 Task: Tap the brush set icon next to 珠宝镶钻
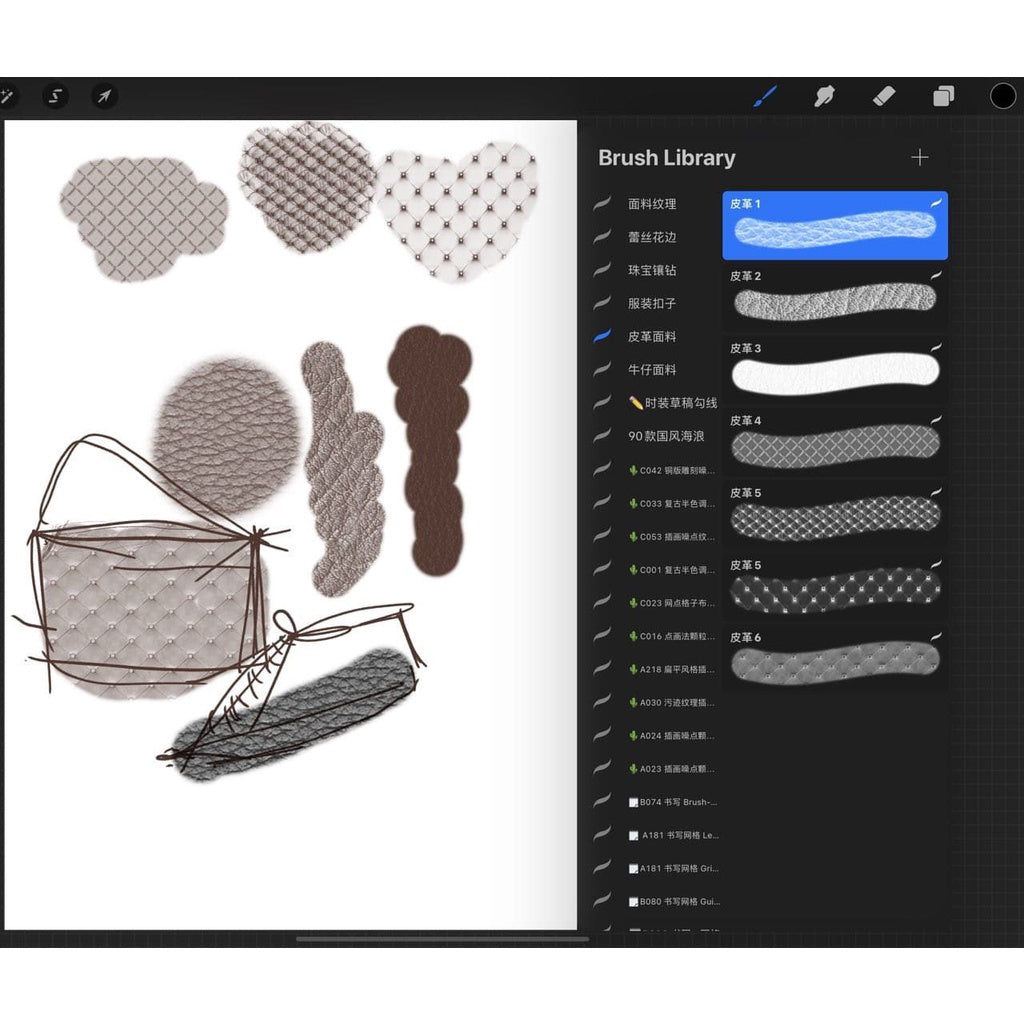click(x=601, y=270)
